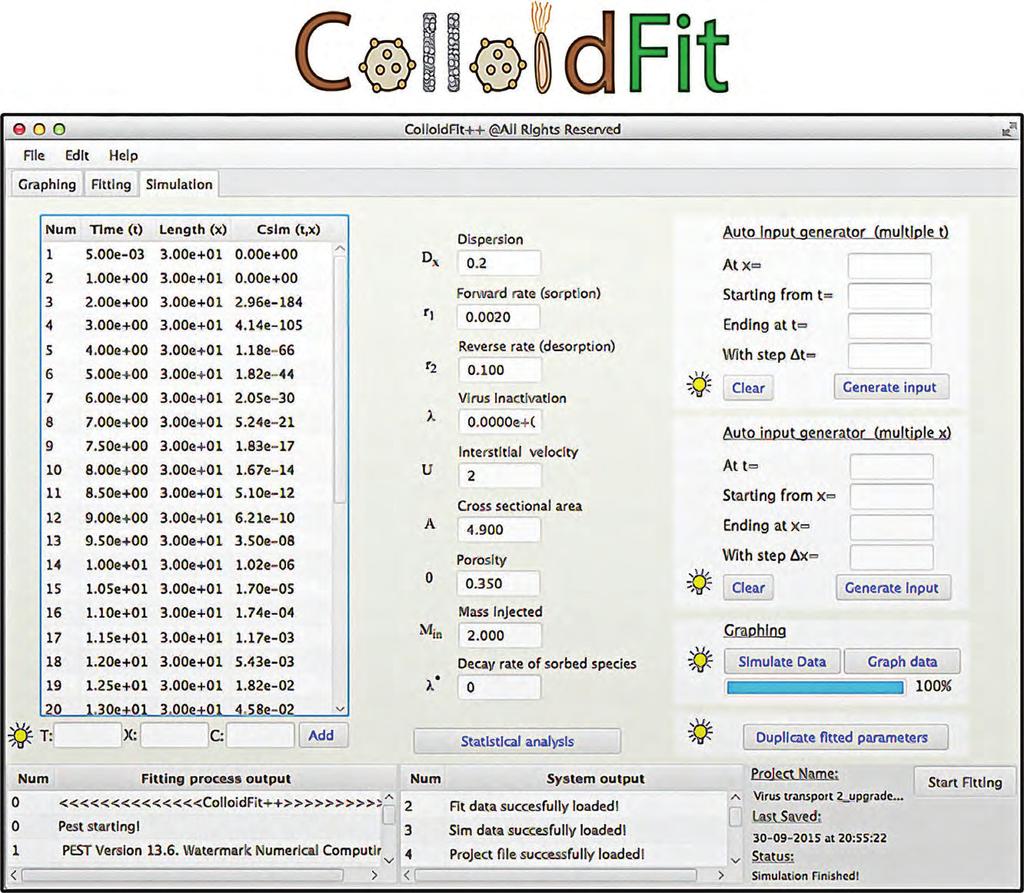Click the Start Fitting button

coord(965,783)
